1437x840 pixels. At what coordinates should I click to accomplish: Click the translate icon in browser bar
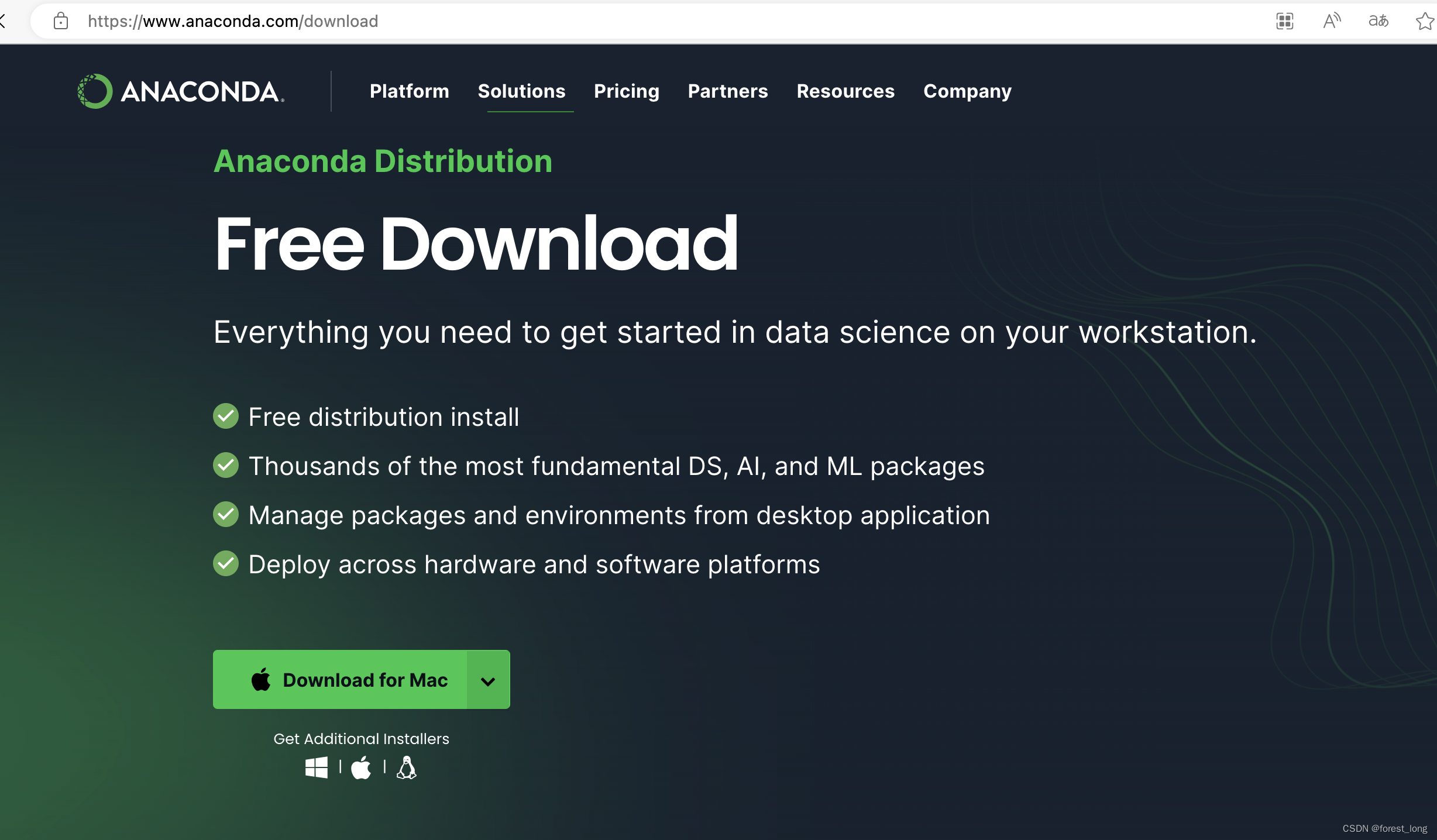[x=1378, y=22]
